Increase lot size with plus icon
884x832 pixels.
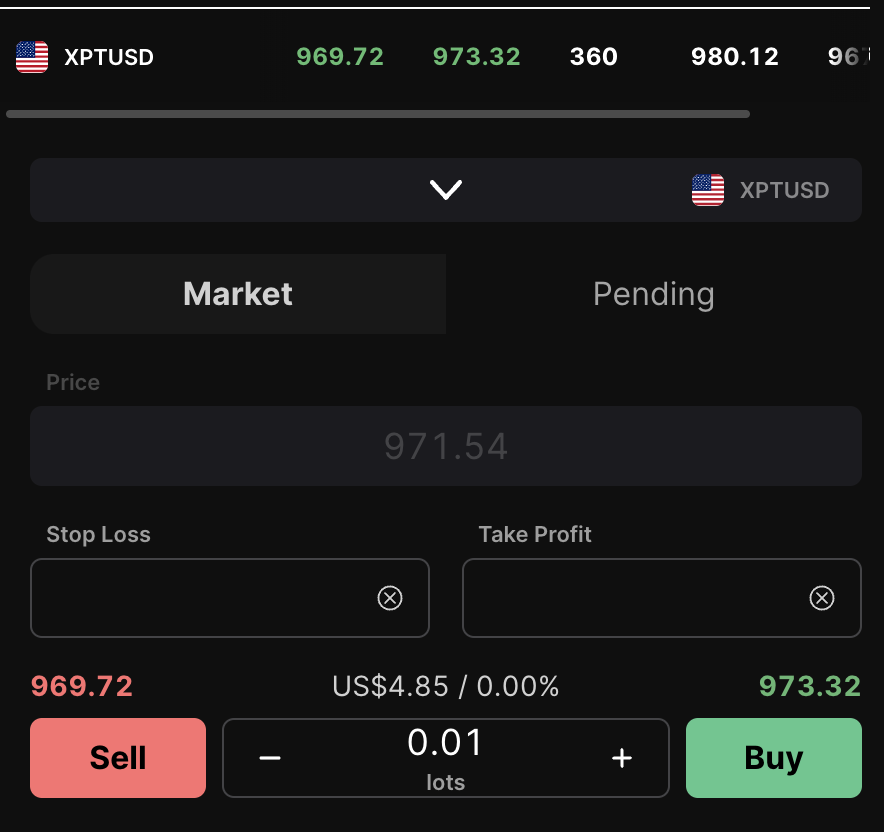(621, 758)
